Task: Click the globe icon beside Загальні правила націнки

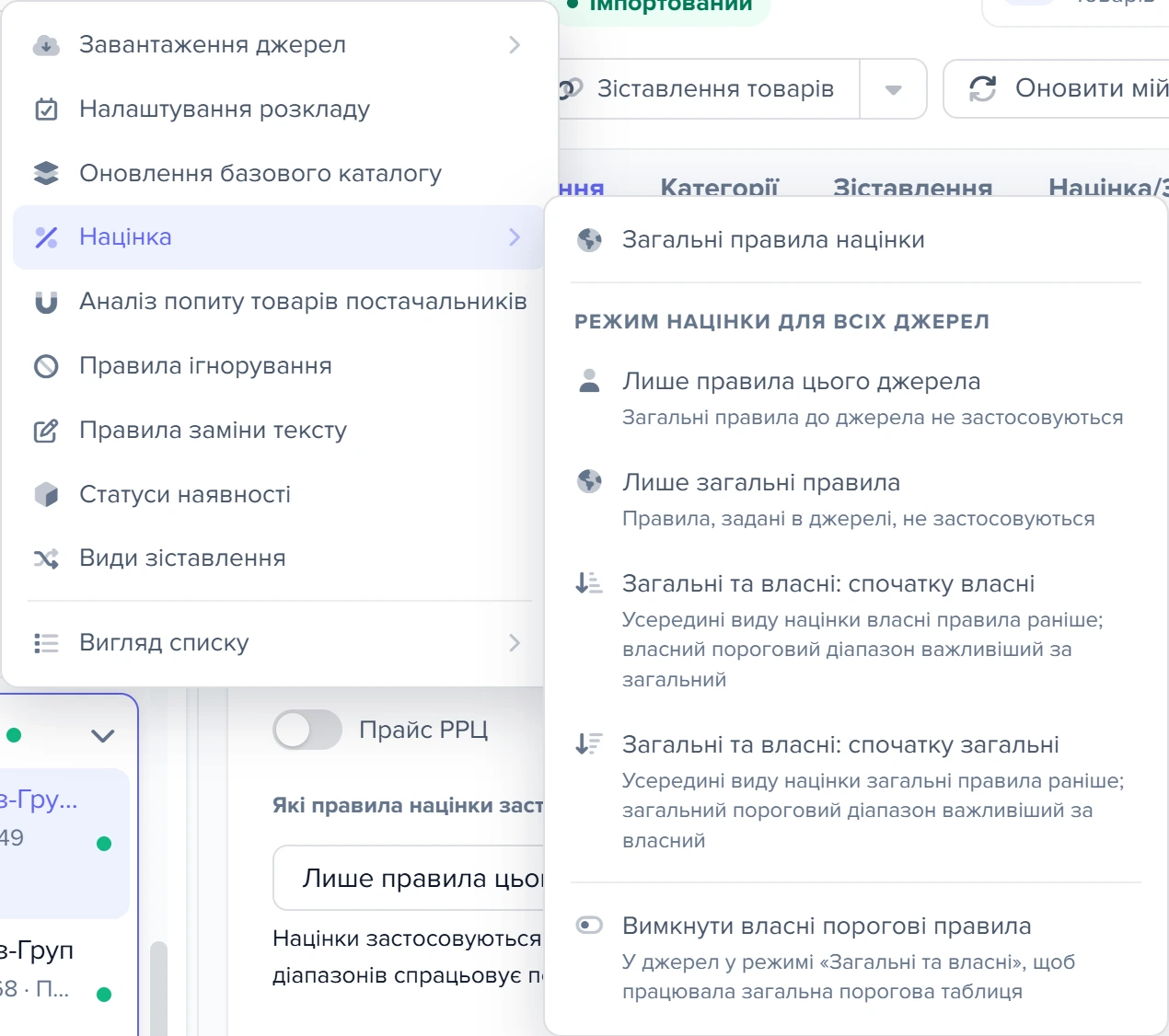Action: [589, 240]
